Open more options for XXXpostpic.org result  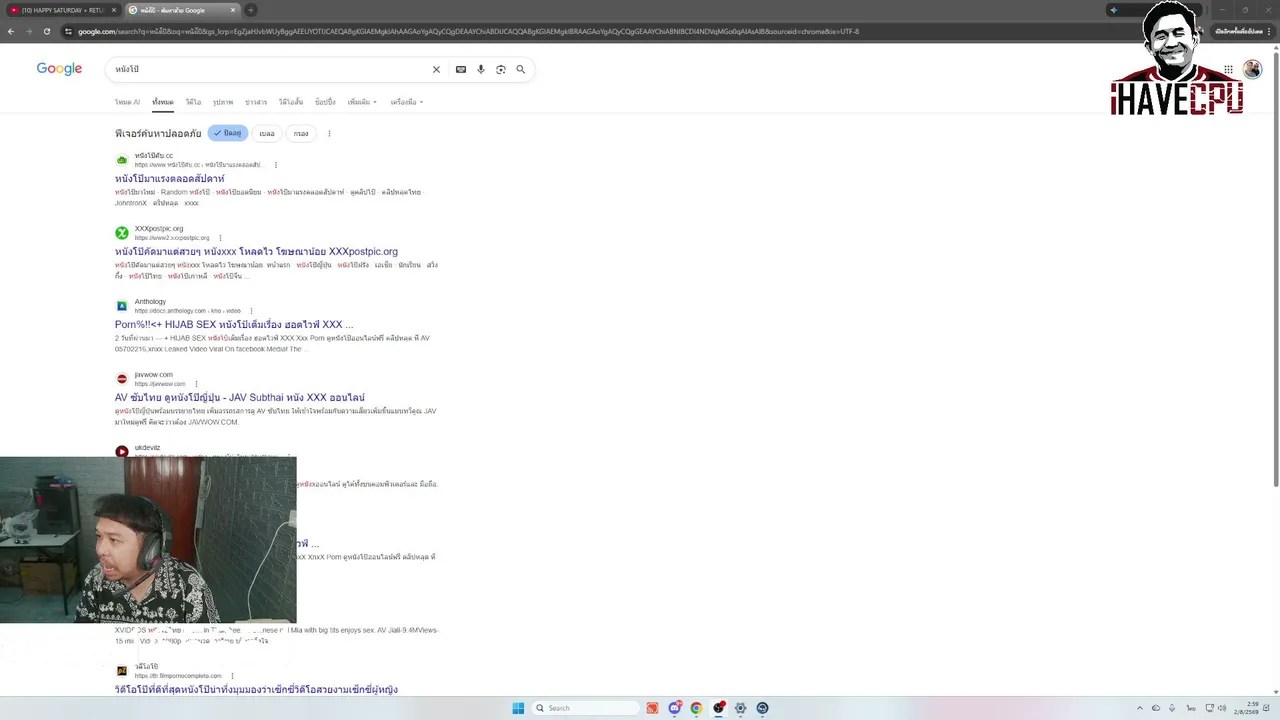pyautogui.click(x=220, y=238)
